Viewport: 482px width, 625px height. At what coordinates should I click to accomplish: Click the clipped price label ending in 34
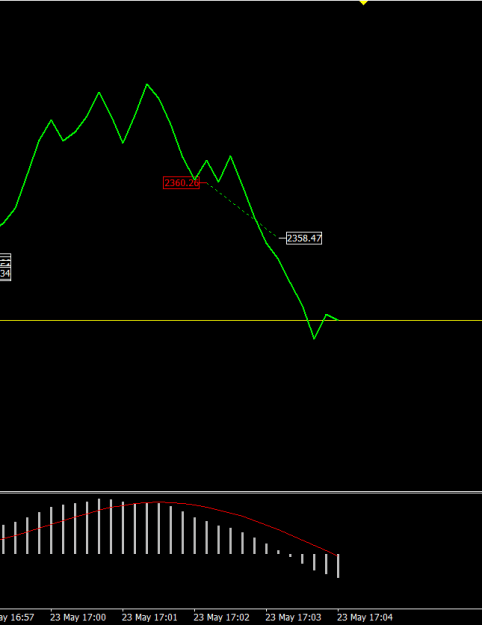(x=5, y=274)
